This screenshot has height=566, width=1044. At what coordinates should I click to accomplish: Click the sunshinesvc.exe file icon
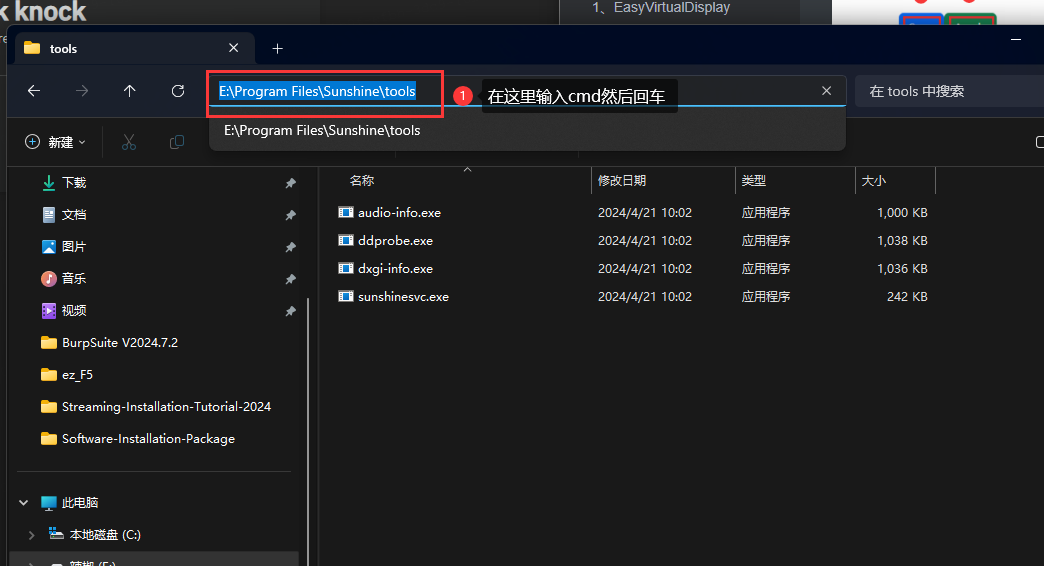[x=346, y=296]
